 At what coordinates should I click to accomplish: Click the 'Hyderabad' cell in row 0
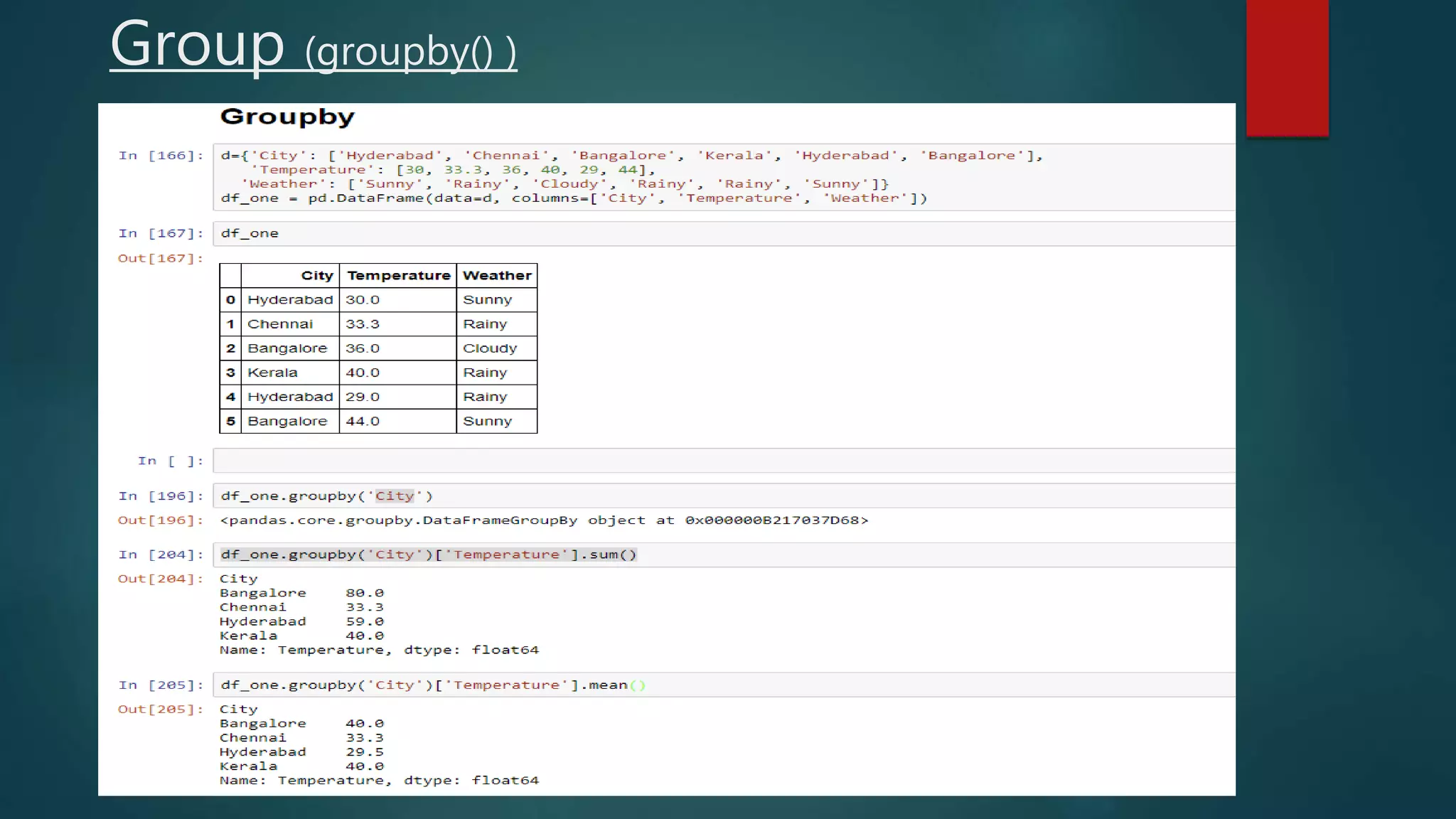coord(290,300)
